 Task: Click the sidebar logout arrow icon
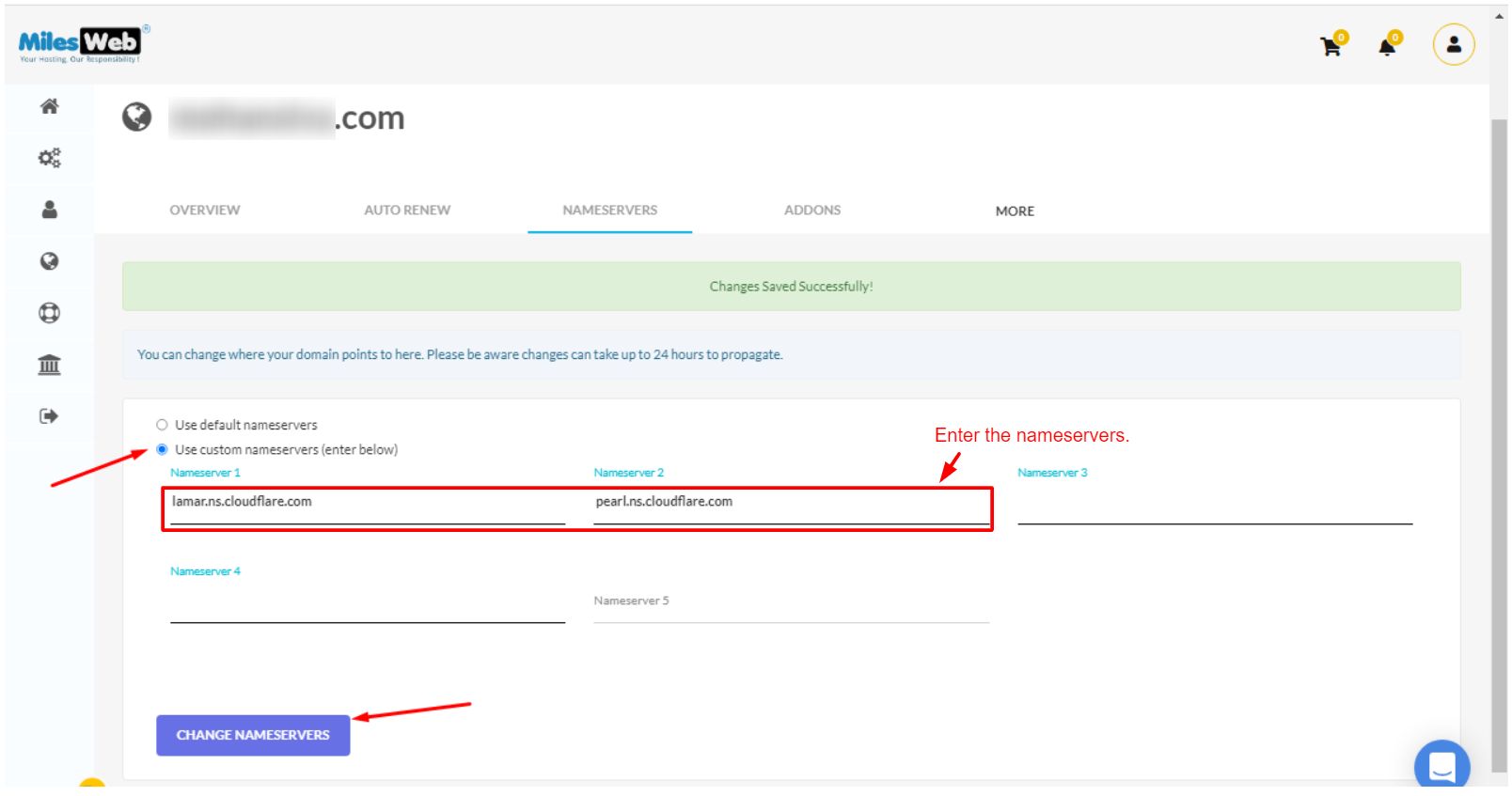[50, 416]
